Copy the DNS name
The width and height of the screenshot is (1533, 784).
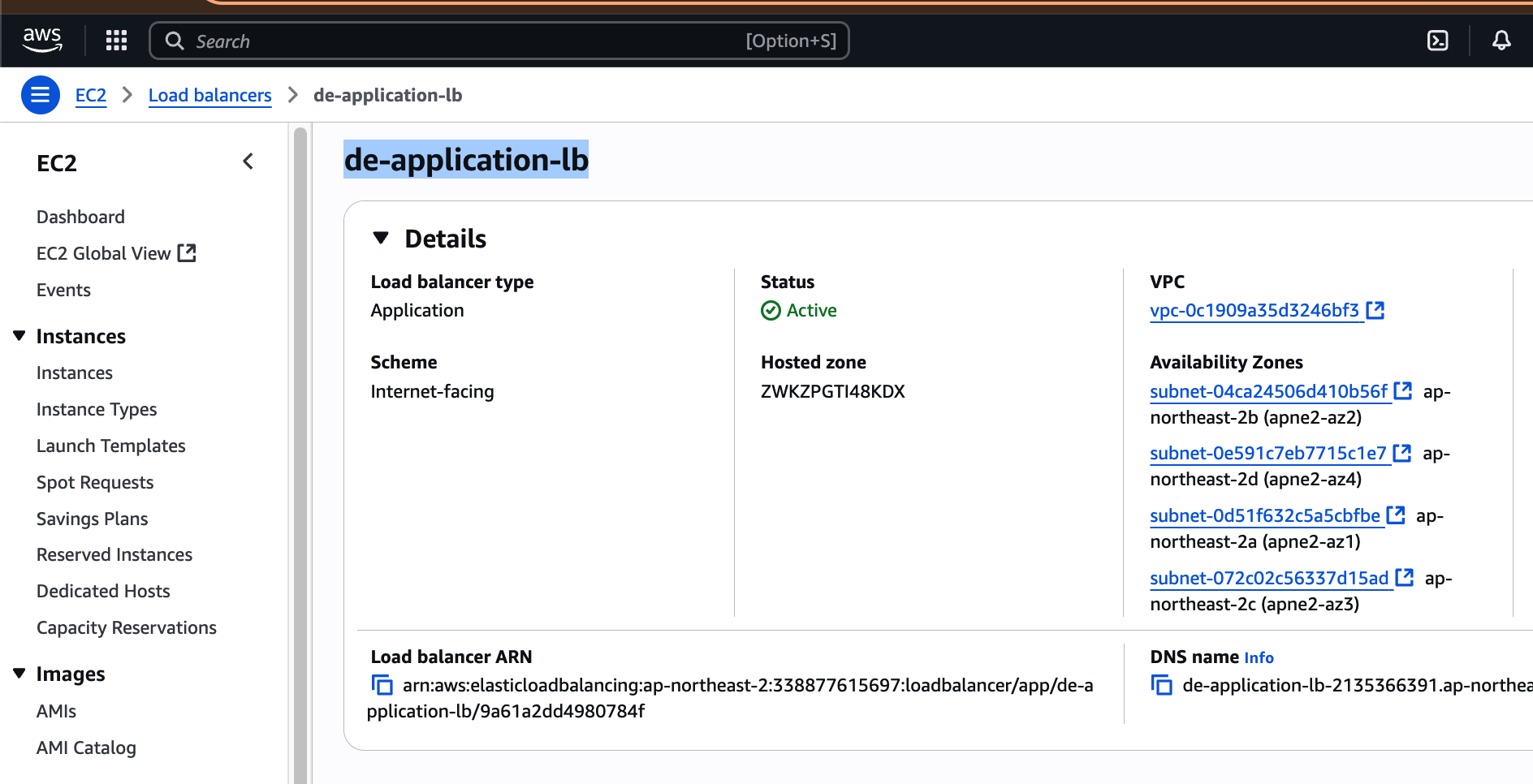(x=1161, y=686)
